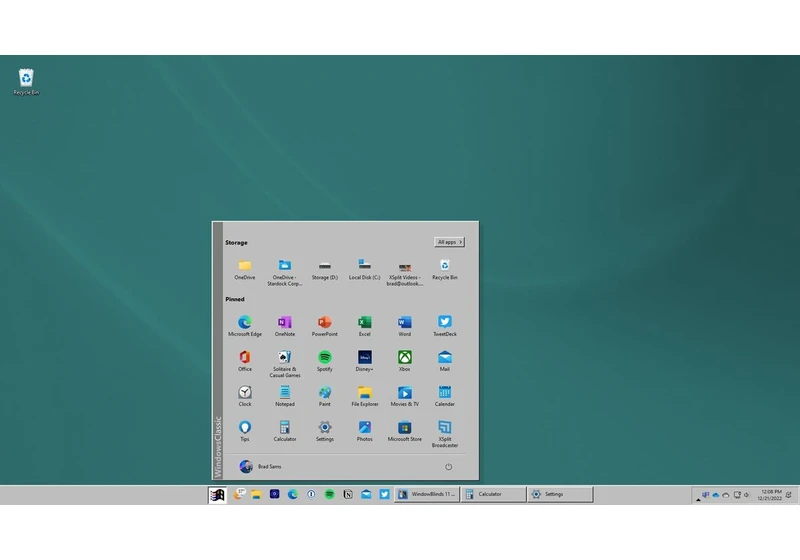Open Microsoft Edge from the taskbar
Viewport: 800px width, 560px height.
pyautogui.click(x=293, y=494)
